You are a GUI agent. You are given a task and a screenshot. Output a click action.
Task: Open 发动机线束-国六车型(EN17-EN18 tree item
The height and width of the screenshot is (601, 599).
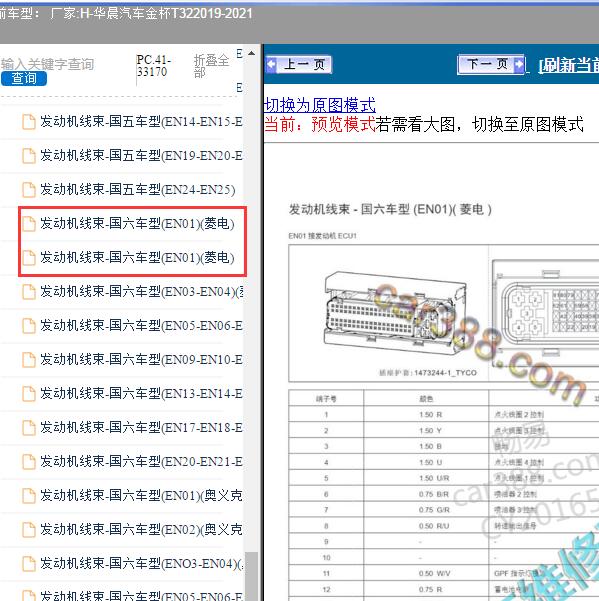pyautogui.click(x=141, y=427)
